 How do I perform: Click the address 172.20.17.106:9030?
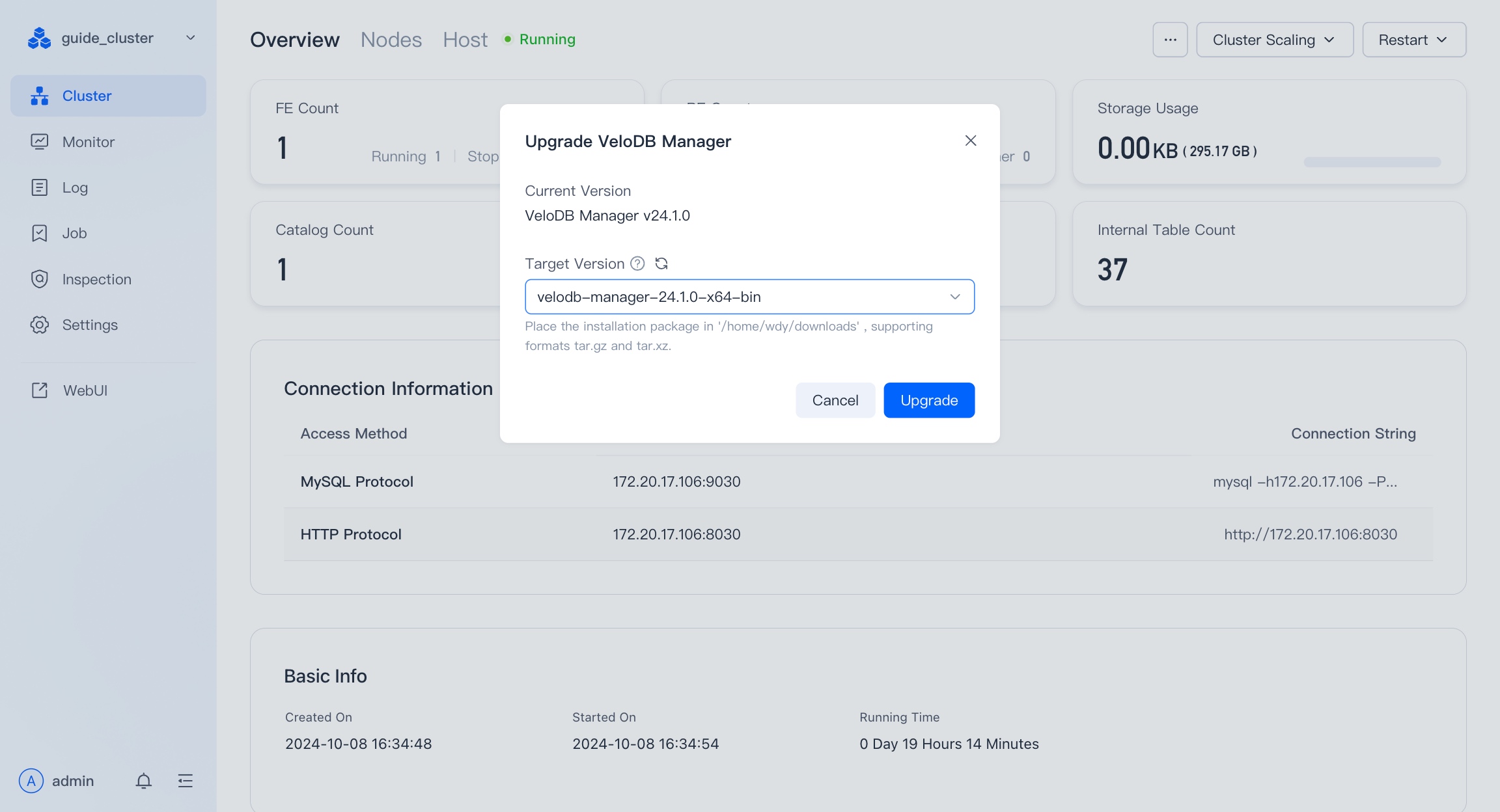tap(676, 481)
